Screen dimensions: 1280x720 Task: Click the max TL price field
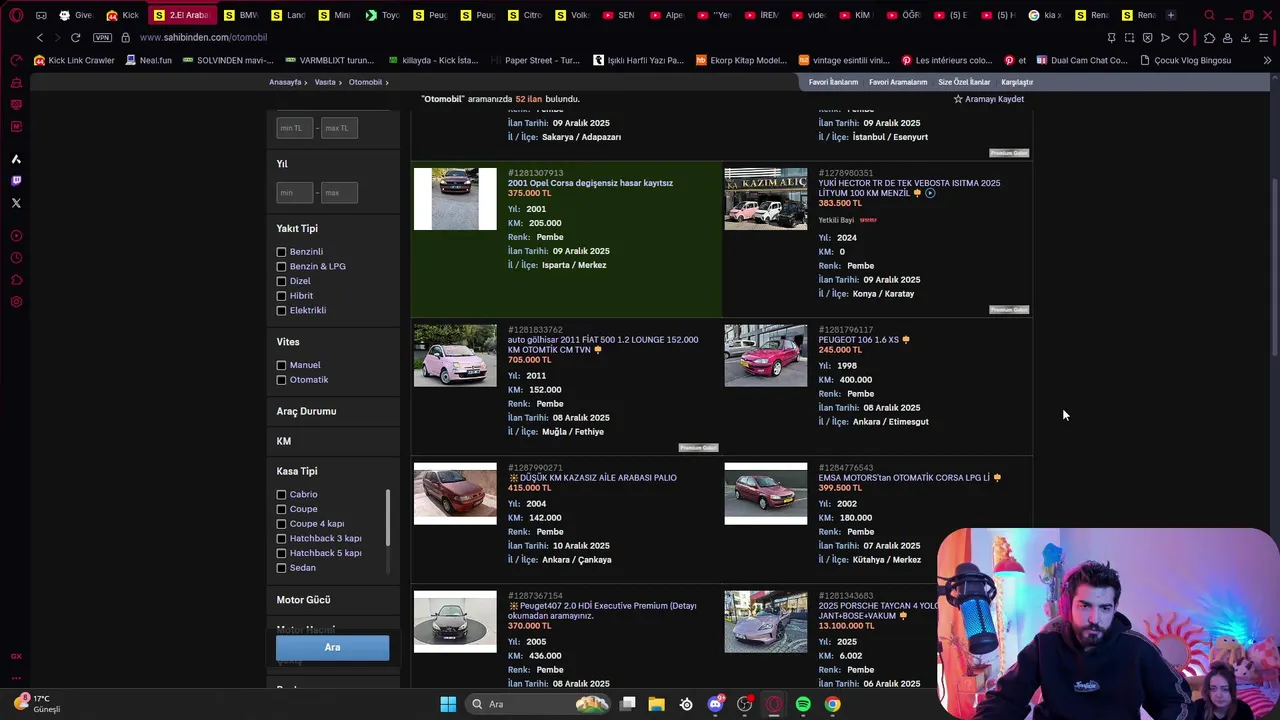tap(339, 128)
